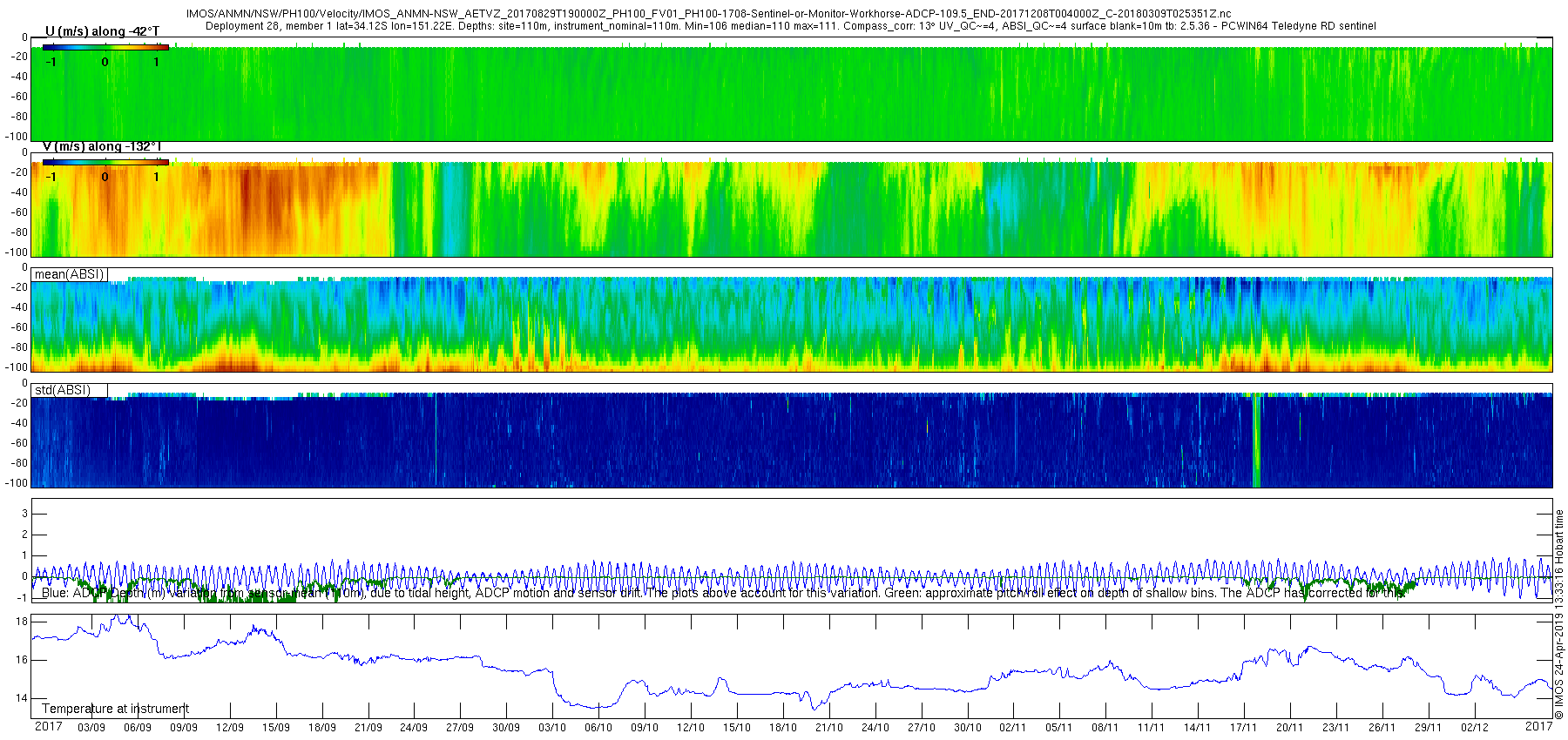
Task: Click the '11/11' date tick label
Action: point(1152,728)
